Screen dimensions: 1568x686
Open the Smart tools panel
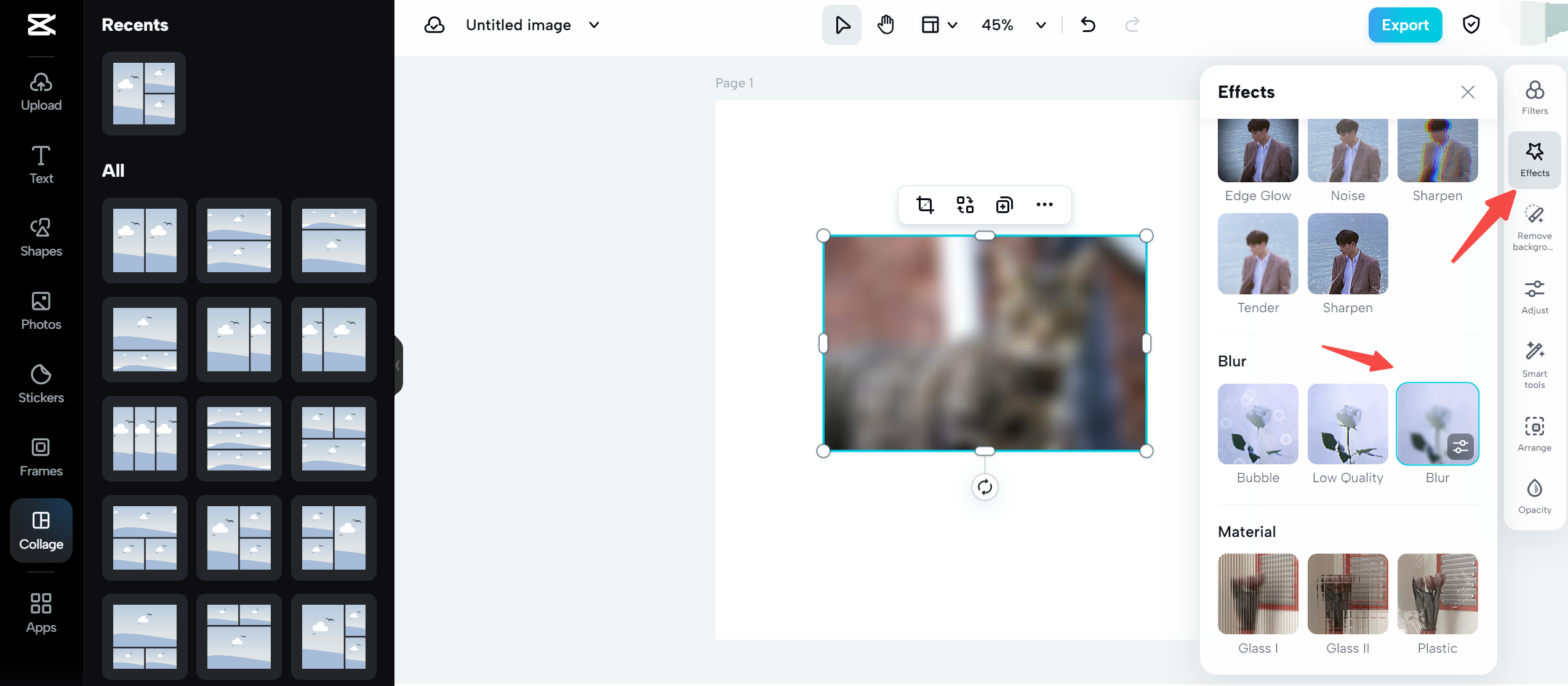pos(1534,363)
